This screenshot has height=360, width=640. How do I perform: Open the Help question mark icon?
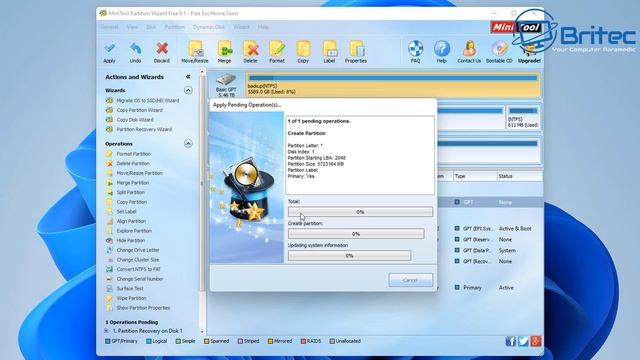442,49
